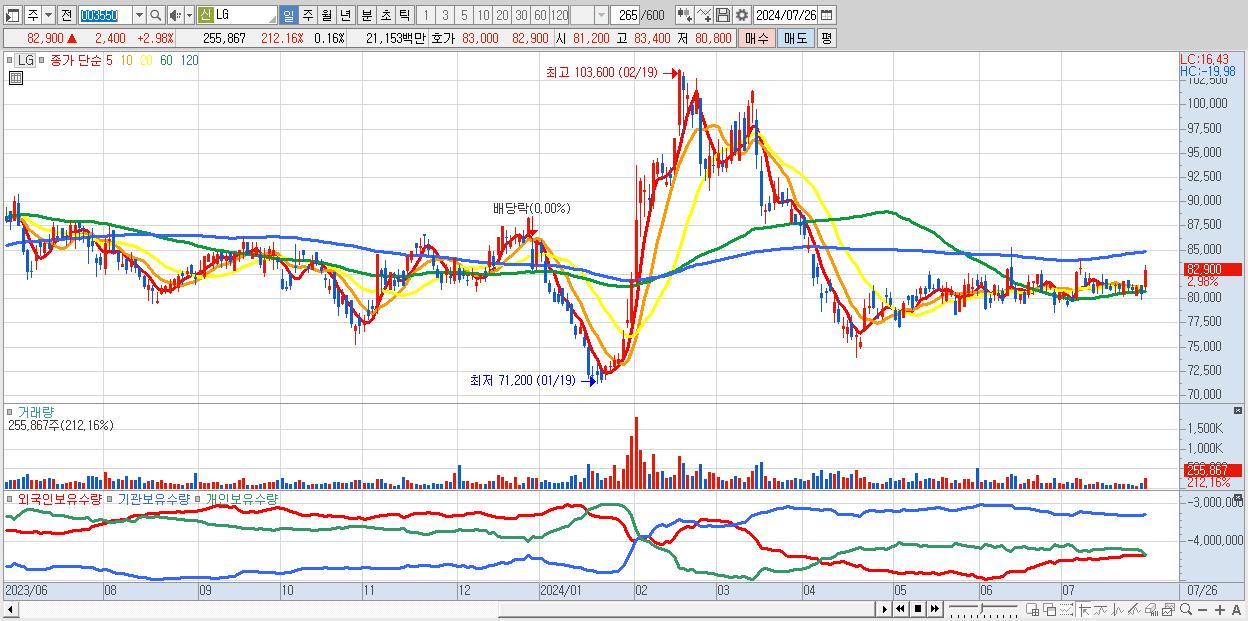This screenshot has width=1248, height=621.
Task: Select the yearly (년) period toggle
Action: (345, 15)
